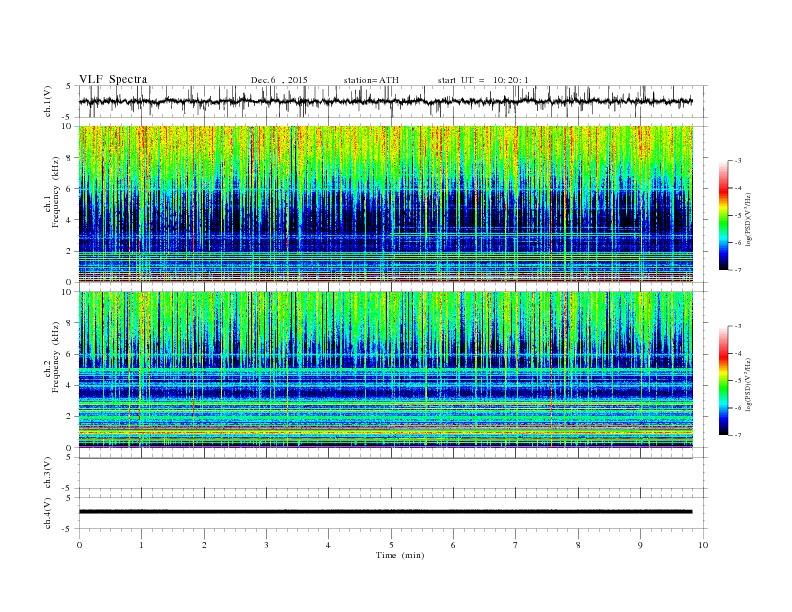The image size is (792, 612).
Task: Click the "2" kHz tick on ch.2 frequency axis
Action: 70,417
